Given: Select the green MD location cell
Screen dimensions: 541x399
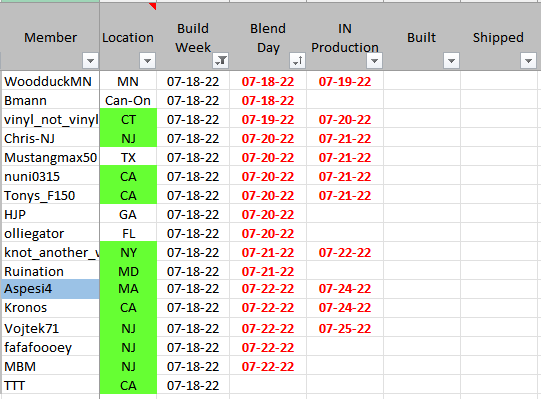Looking at the screenshot, I should 128,272.
